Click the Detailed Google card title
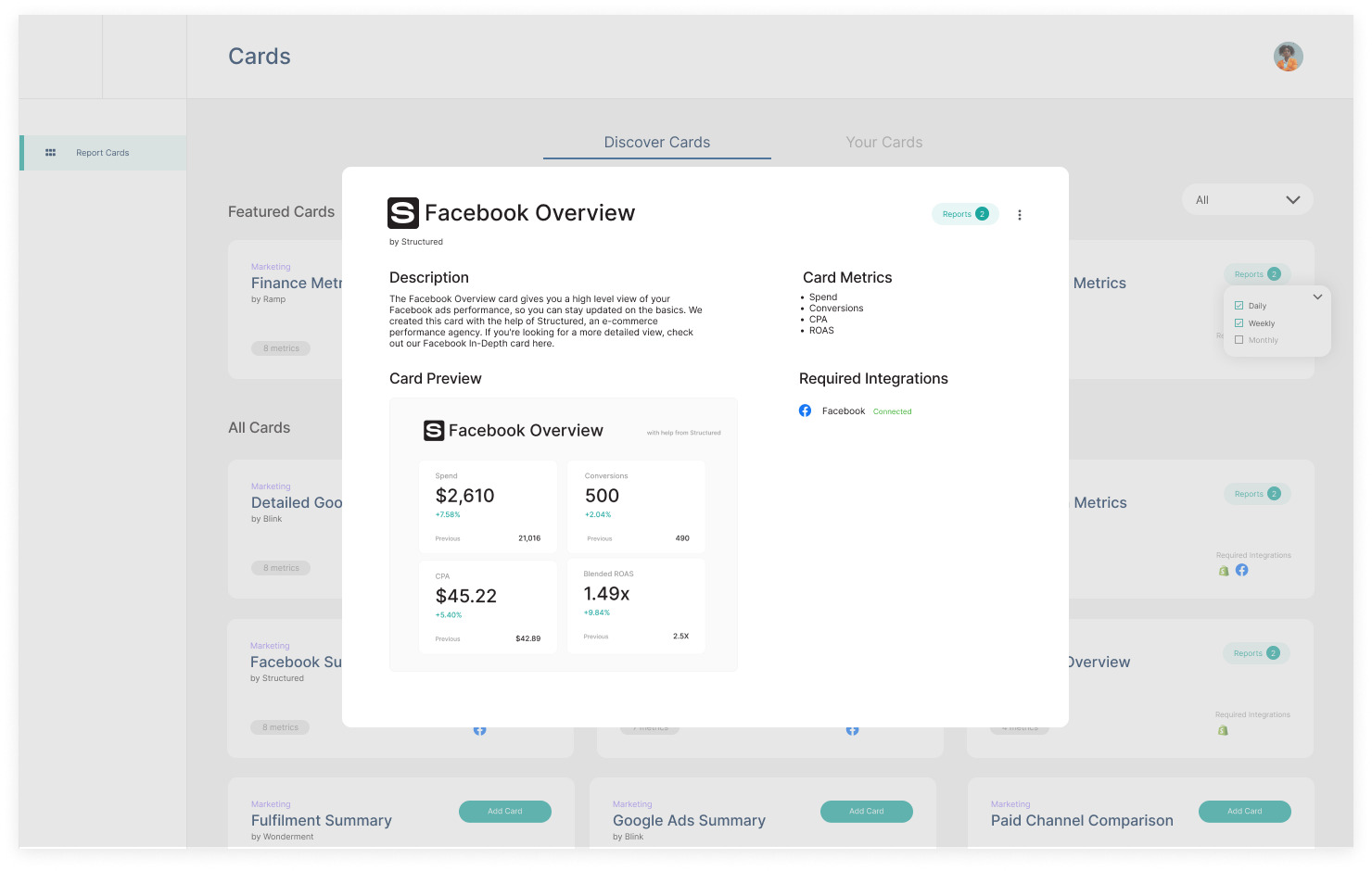 tap(297, 503)
